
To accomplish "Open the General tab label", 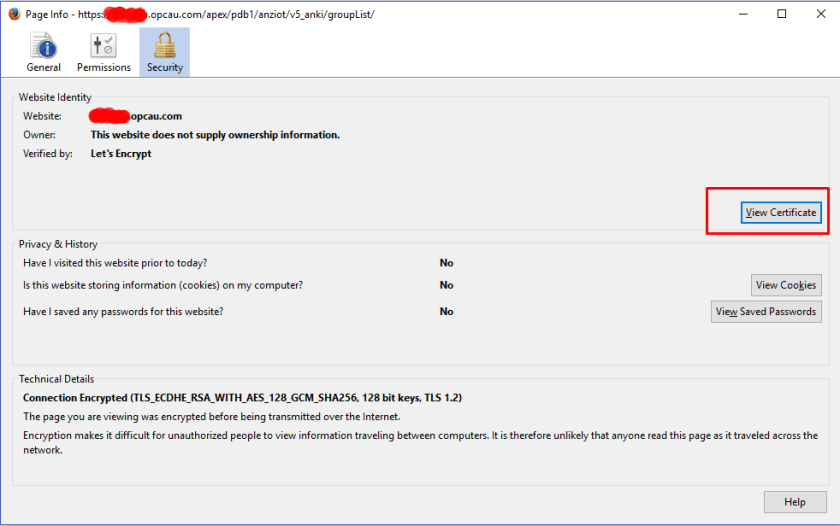I will [43, 68].
